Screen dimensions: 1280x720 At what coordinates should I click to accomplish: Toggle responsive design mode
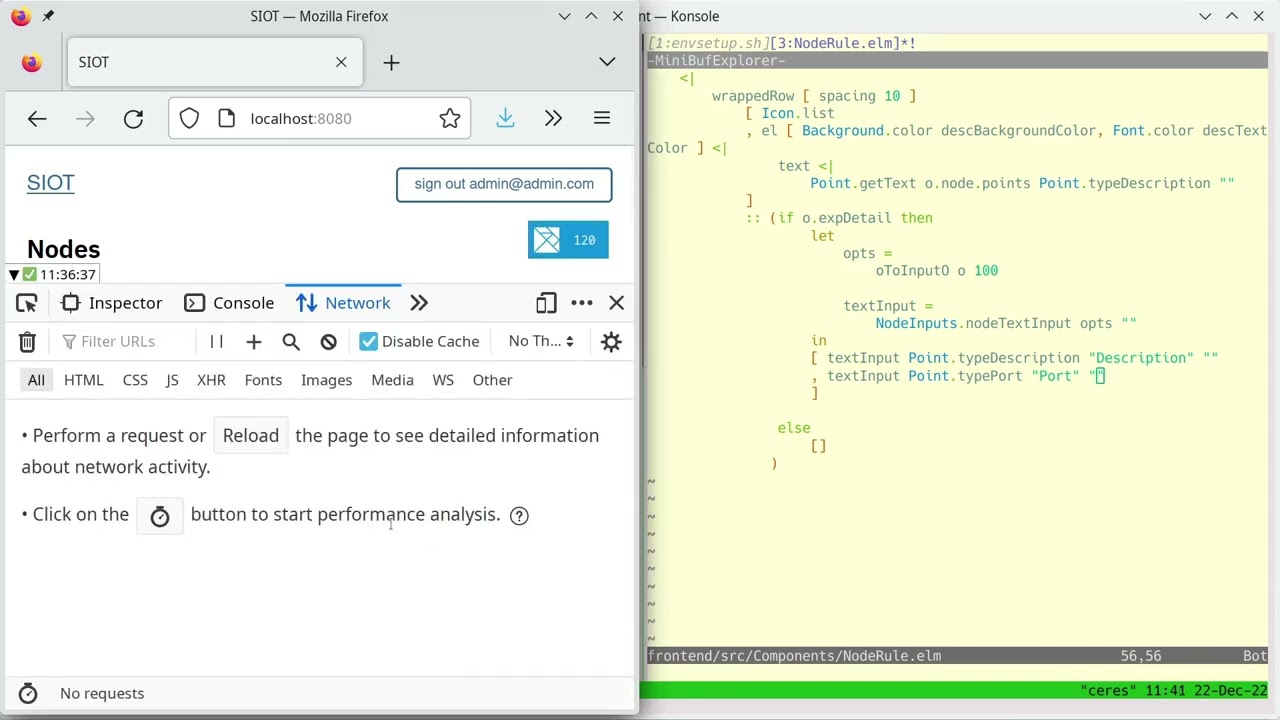[x=546, y=303]
